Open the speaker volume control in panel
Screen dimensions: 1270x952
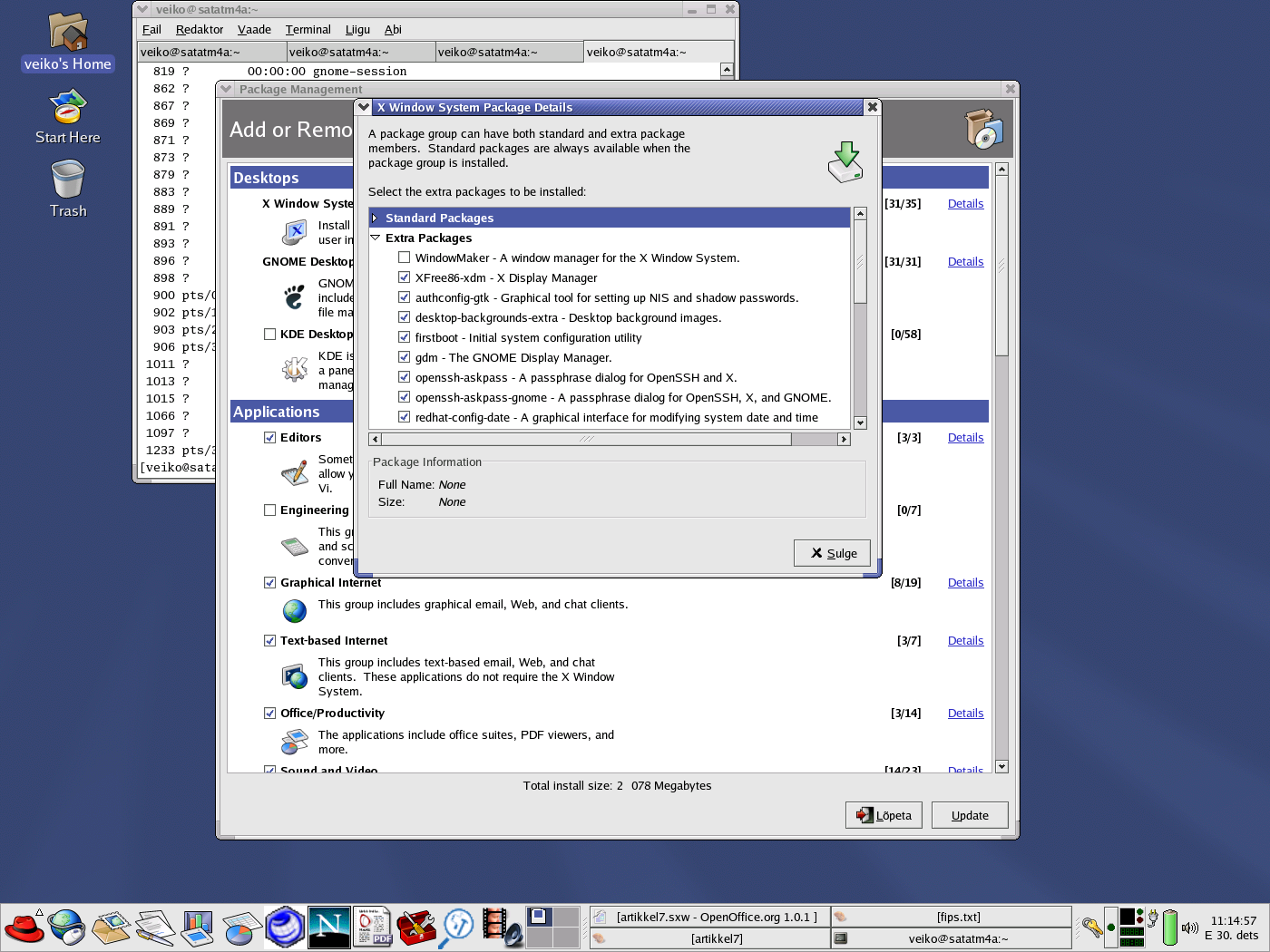pos(1189,928)
